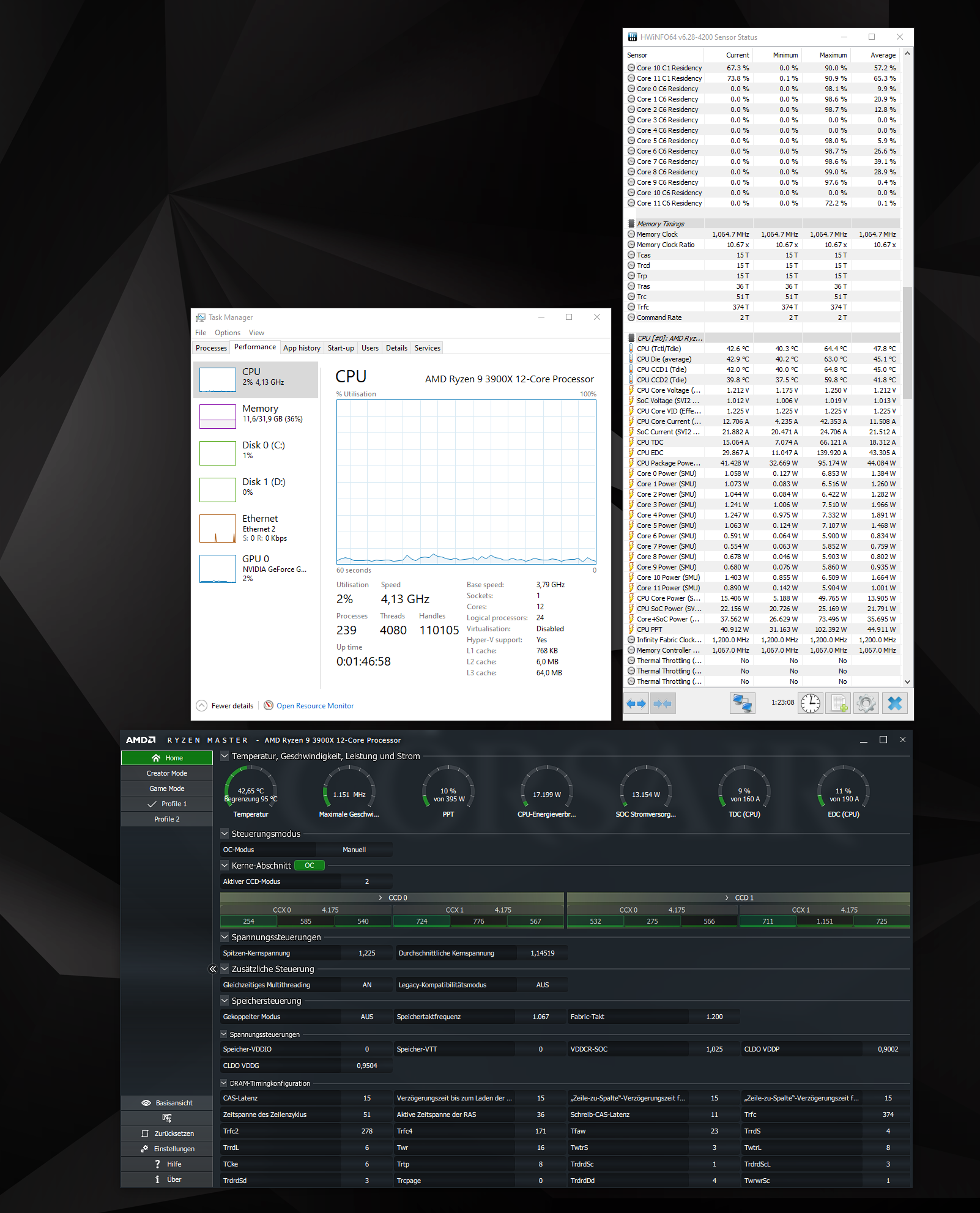Click HWiNFO vertical scrollbar thumb
Viewport: 980px width, 1213px height.
(x=907, y=343)
